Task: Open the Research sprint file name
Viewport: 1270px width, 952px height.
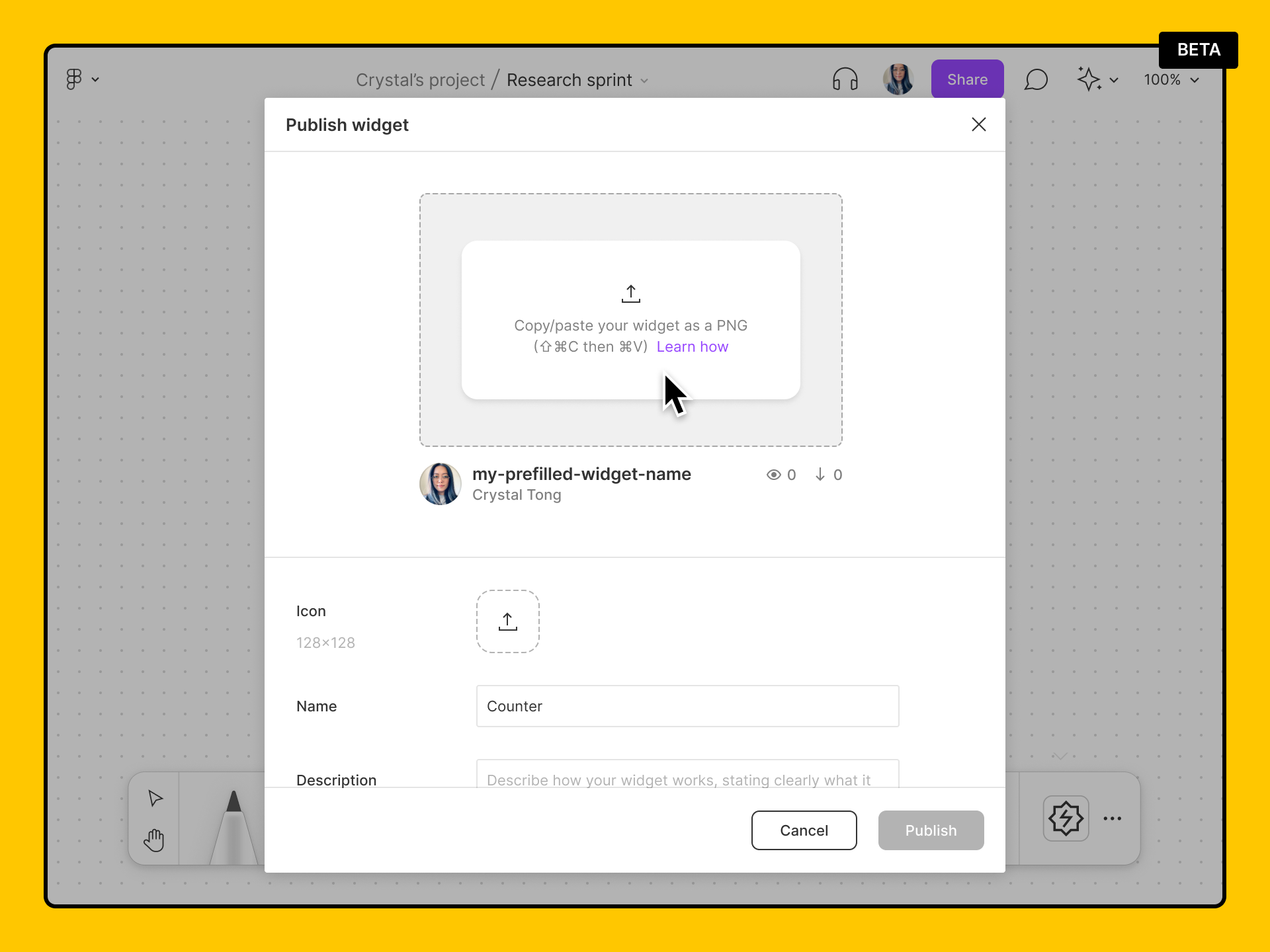Action: coord(569,80)
